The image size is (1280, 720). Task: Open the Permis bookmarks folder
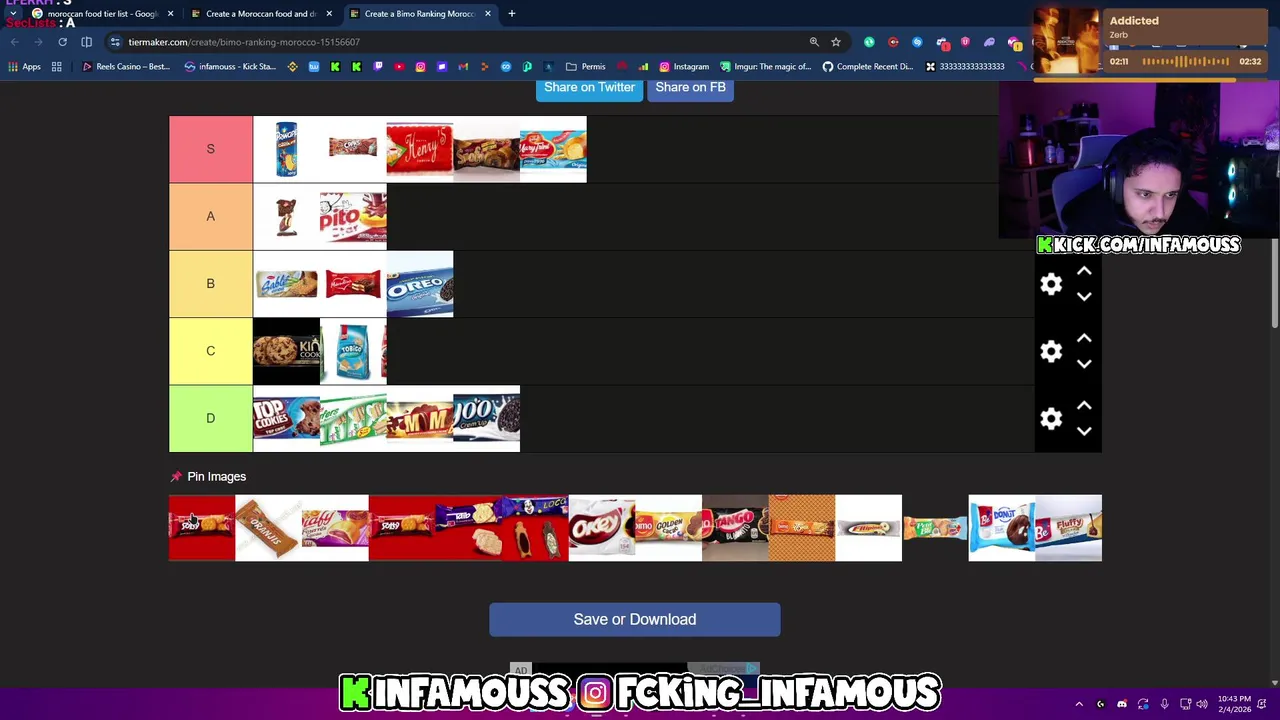585,67
